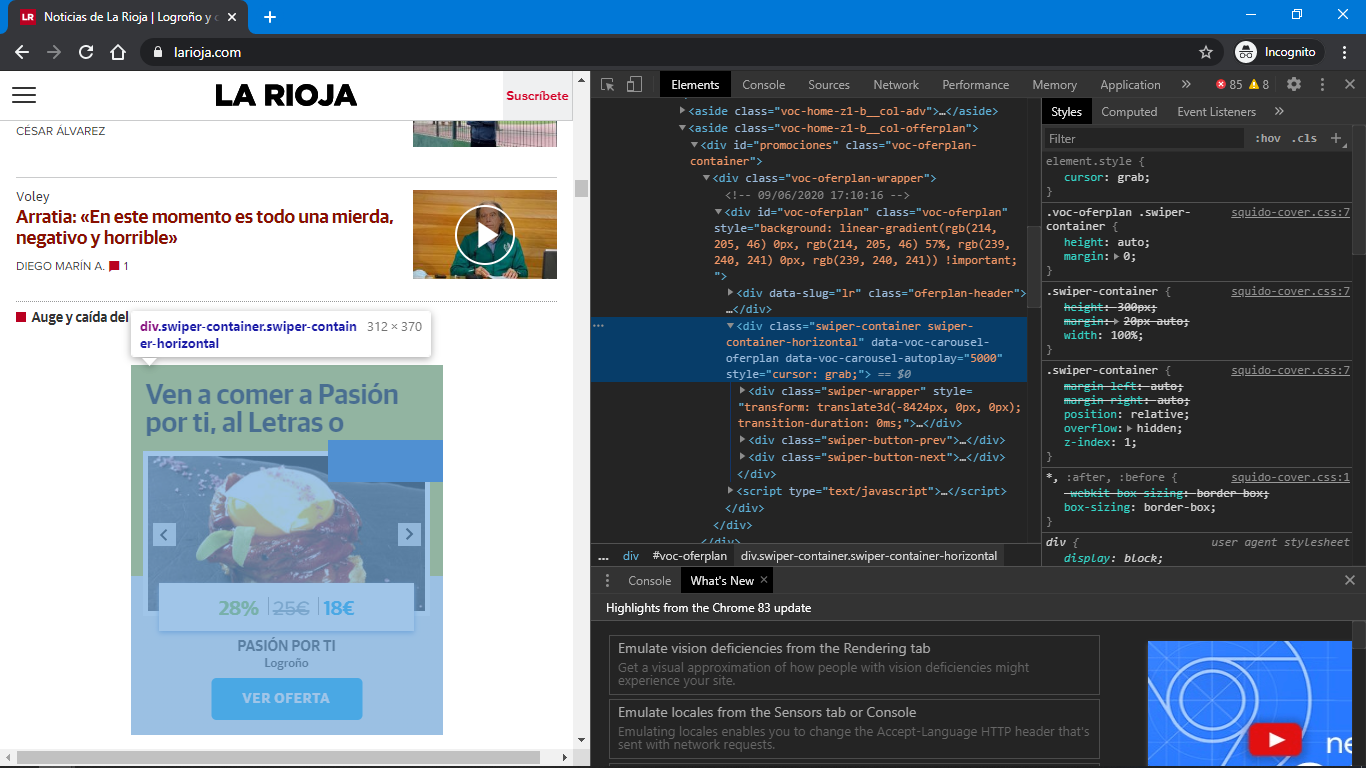Viewport: 1366px width, 768px height.
Task: Show more DevTools tabs chevron
Action: point(1186,85)
